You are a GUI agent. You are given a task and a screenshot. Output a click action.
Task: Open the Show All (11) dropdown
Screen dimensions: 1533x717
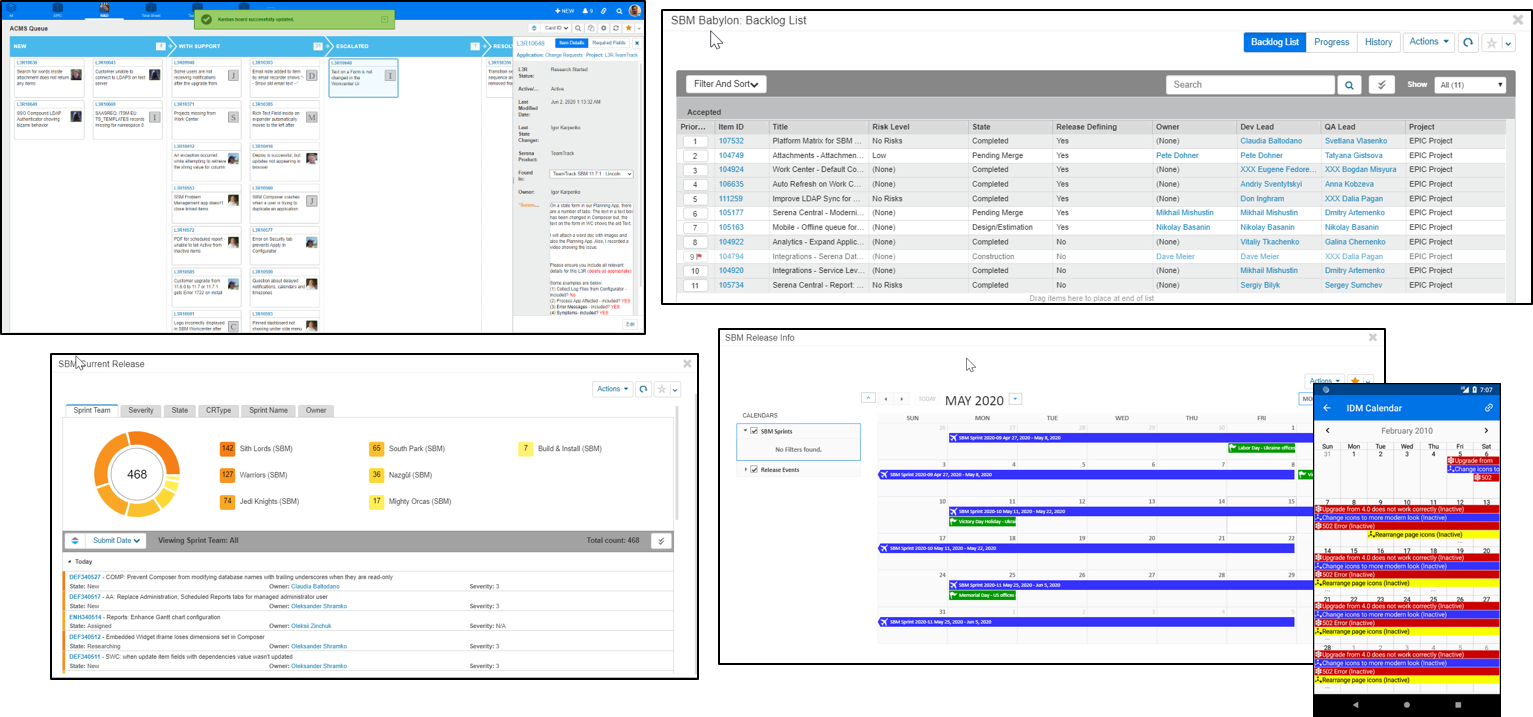pyautogui.click(x=1469, y=85)
